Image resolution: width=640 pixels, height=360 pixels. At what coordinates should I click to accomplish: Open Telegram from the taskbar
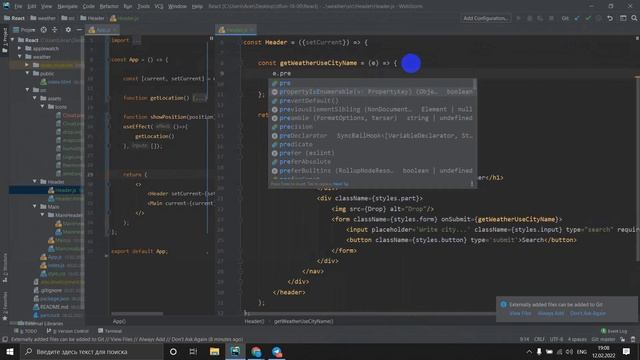click(x=277, y=351)
